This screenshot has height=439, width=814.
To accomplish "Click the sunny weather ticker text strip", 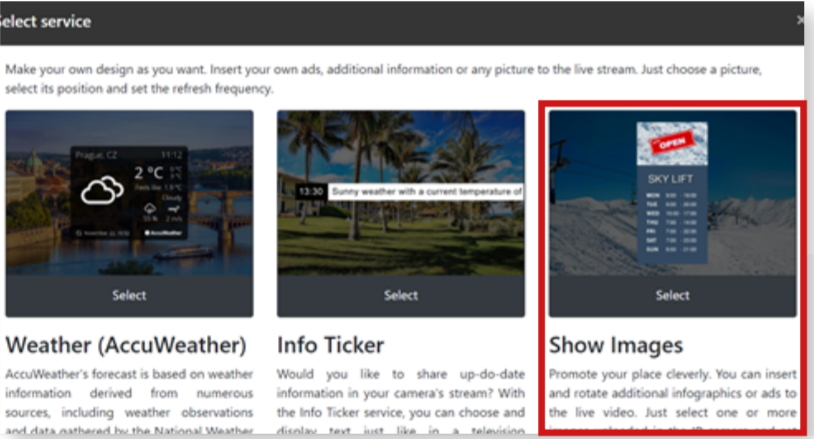I will (426, 189).
